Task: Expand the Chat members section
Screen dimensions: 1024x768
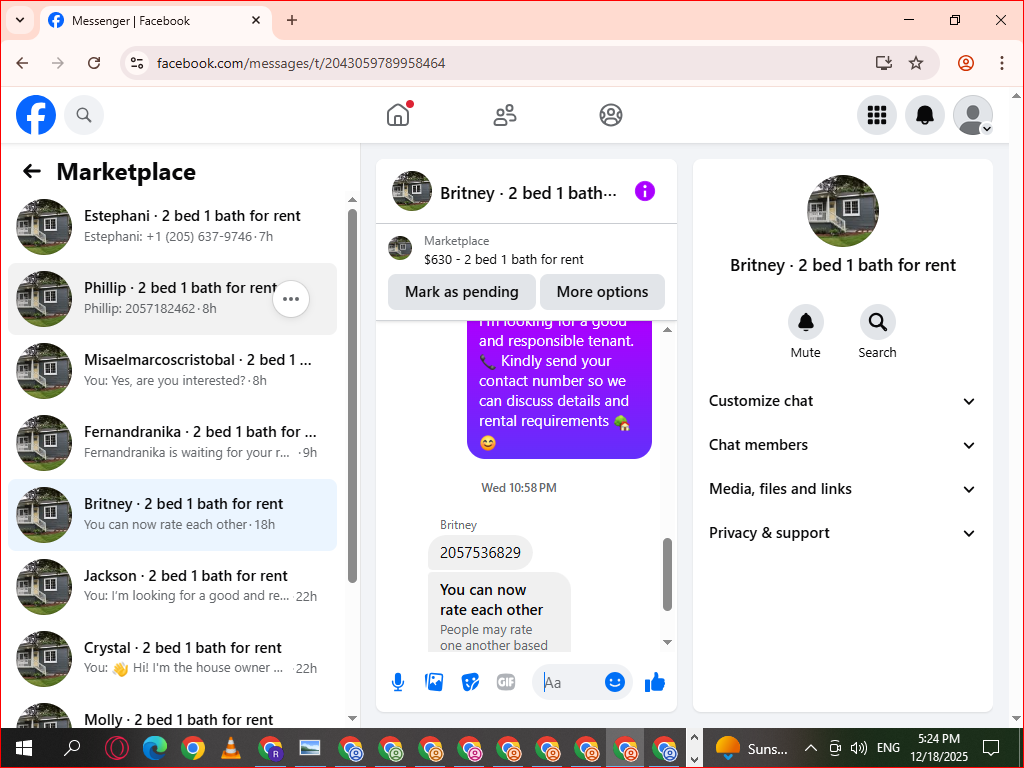Action: [x=842, y=445]
